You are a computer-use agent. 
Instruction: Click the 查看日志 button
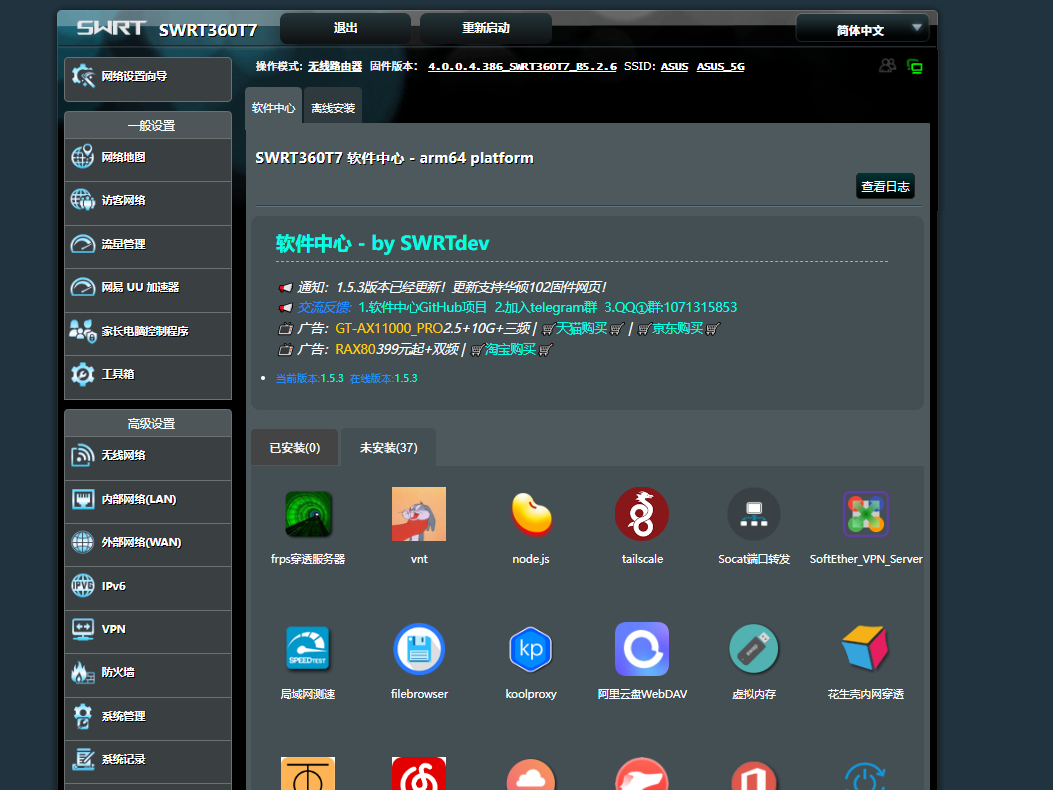coord(885,187)
